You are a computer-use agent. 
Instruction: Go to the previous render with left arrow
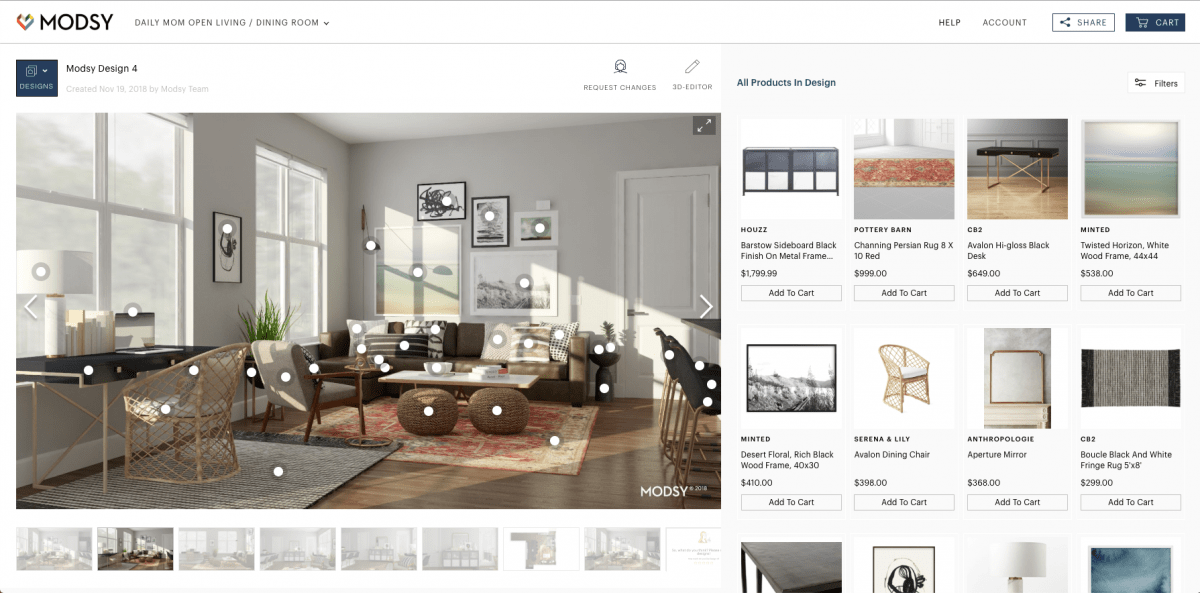click(30, 307)
